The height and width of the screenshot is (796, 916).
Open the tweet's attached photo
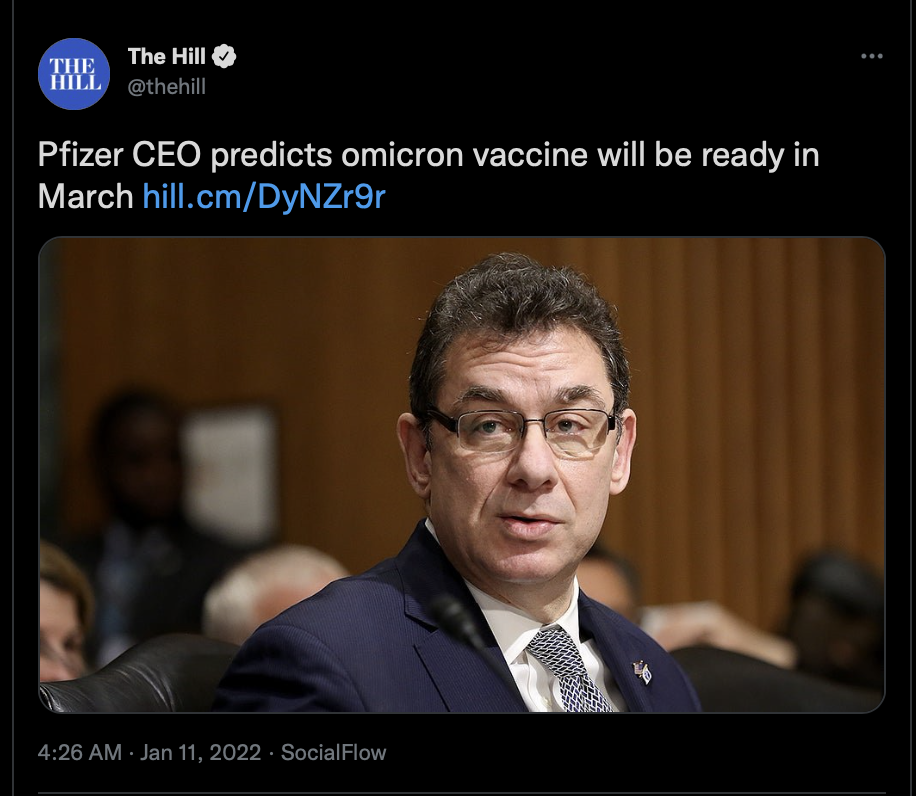[462, 475]
